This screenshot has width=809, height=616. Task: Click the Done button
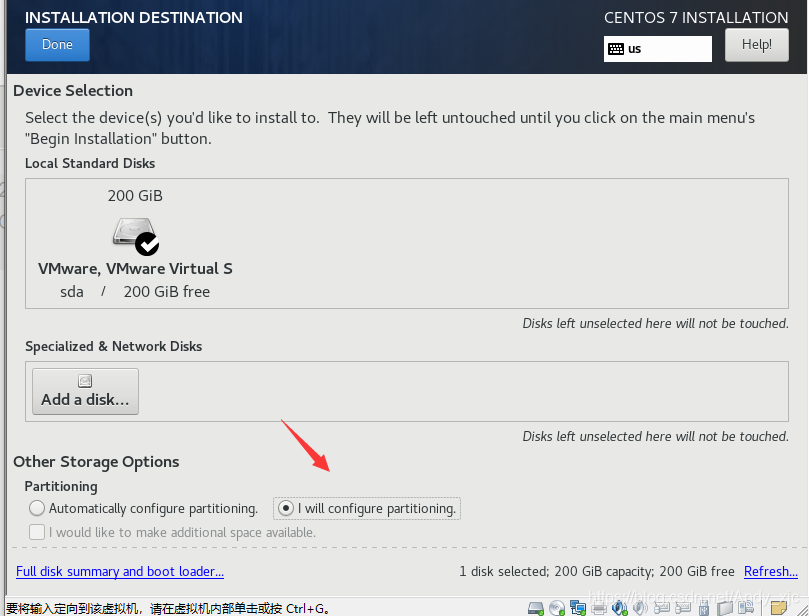coord(57,45)
